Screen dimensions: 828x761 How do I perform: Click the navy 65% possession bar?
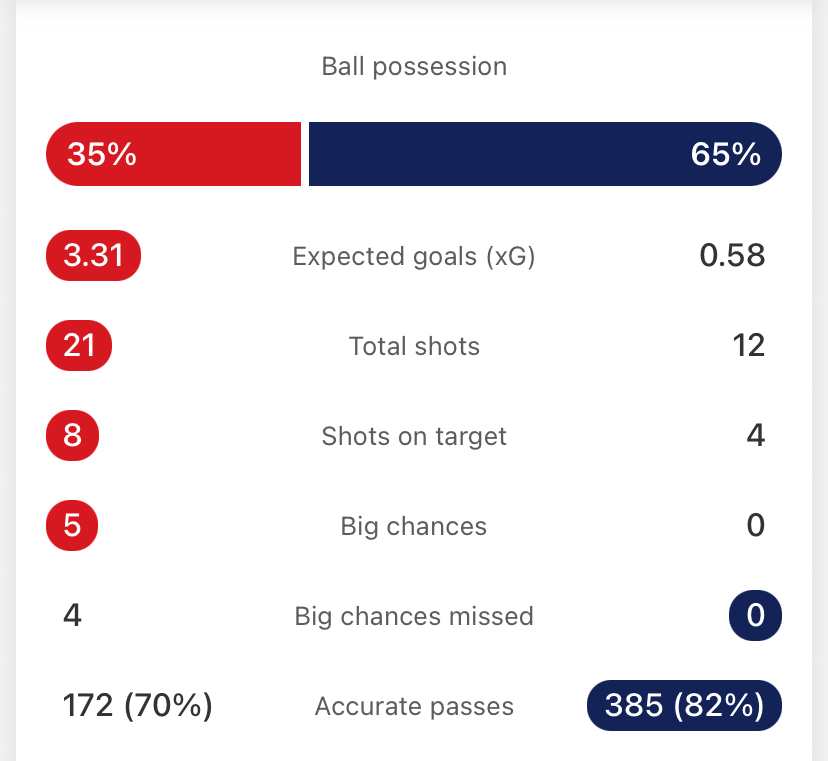(x=545, y=154)
